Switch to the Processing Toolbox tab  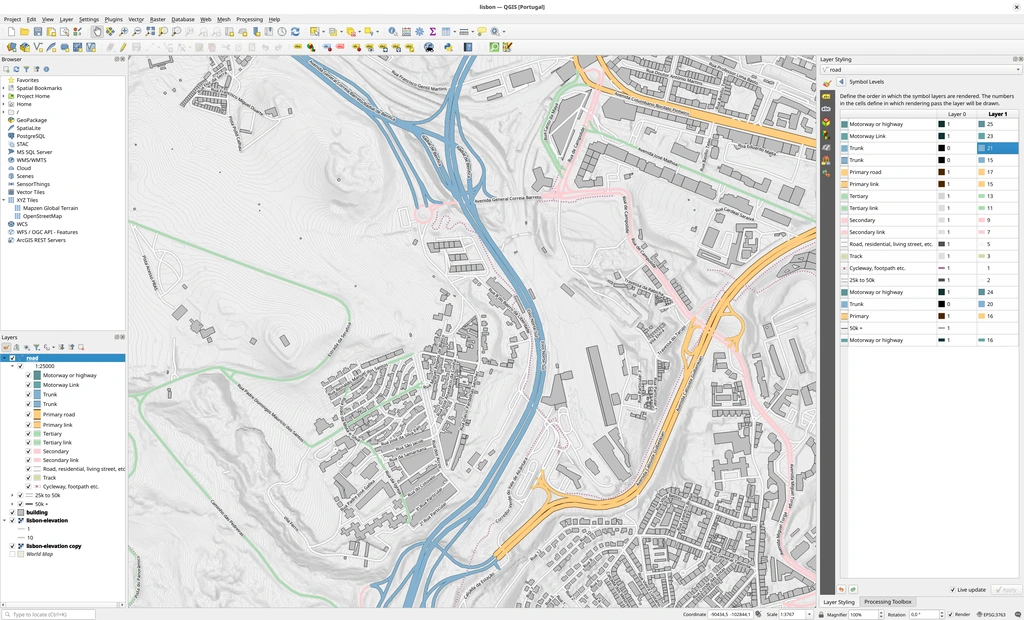[887, 601]
